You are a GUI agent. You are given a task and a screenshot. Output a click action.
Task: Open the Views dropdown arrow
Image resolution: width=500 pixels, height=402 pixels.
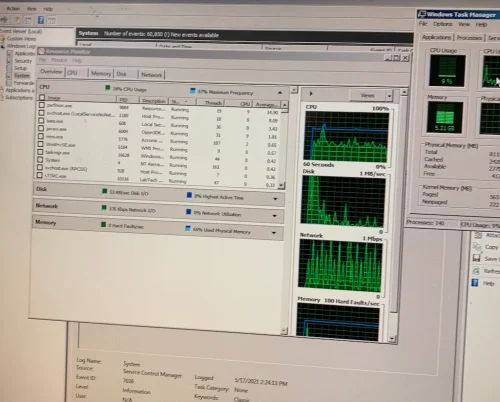pyautogui.click(x=389, y=96)
